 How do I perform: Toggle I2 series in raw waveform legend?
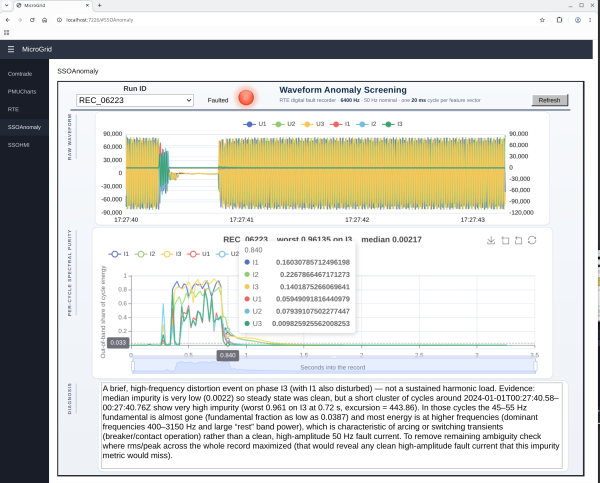[366, 124]
